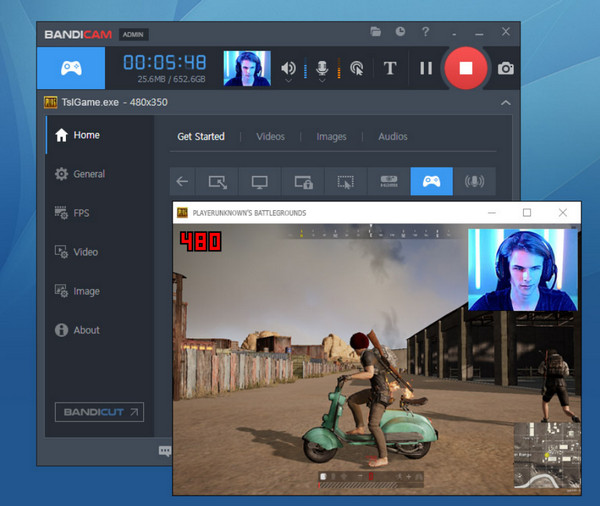Viewport: 600px width, 506px height.
Task: Select around mouse recording mode icon
Action: click(x=346, y=181)
